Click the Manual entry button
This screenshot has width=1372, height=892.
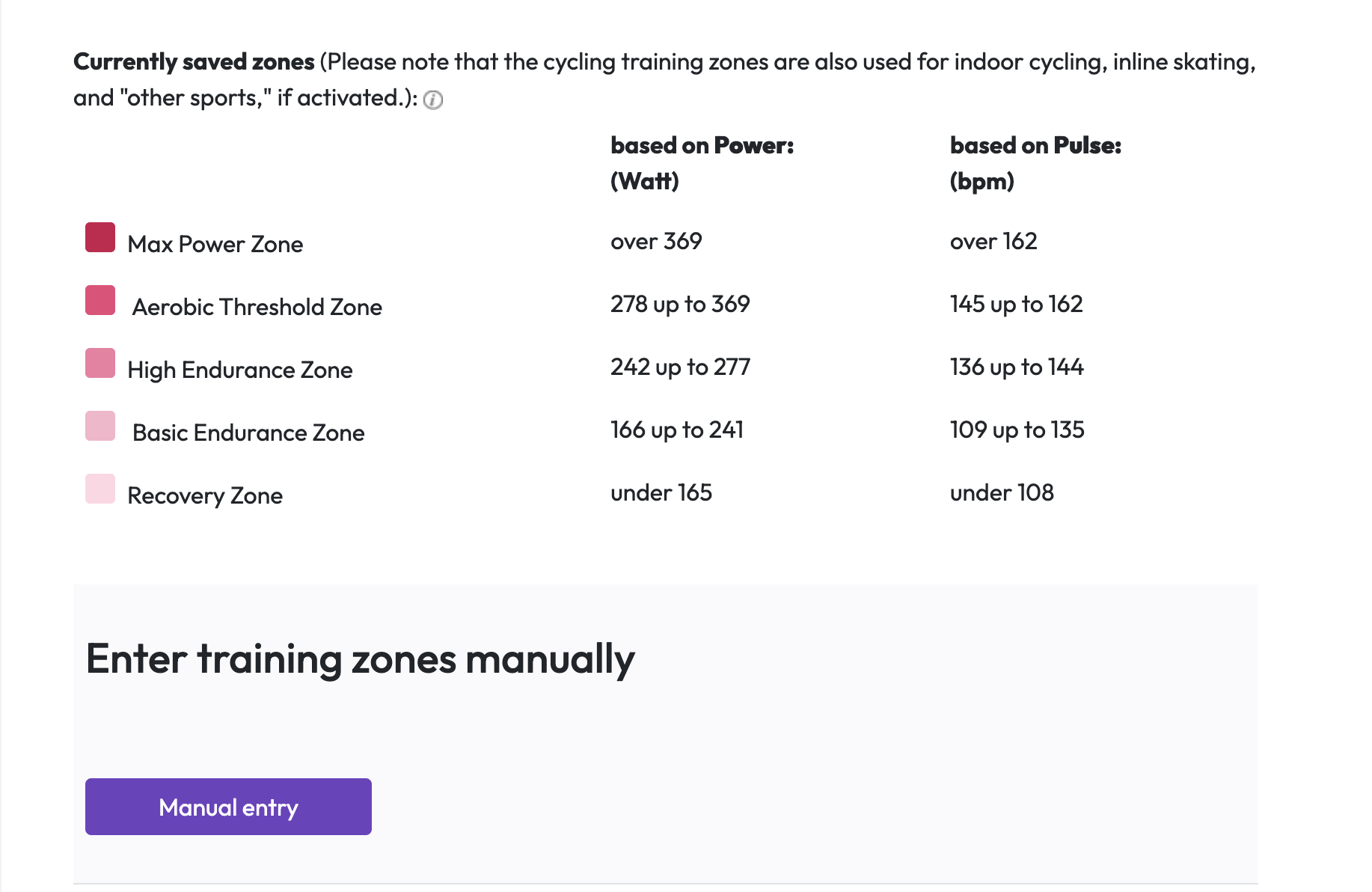pyautogui.click(x=228, y=807)
